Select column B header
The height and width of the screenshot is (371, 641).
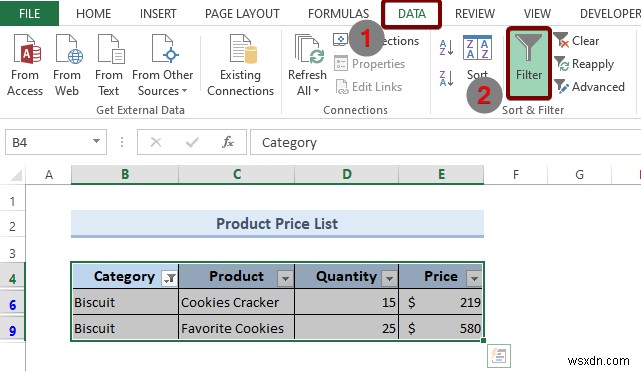click(x=125, y=175)
